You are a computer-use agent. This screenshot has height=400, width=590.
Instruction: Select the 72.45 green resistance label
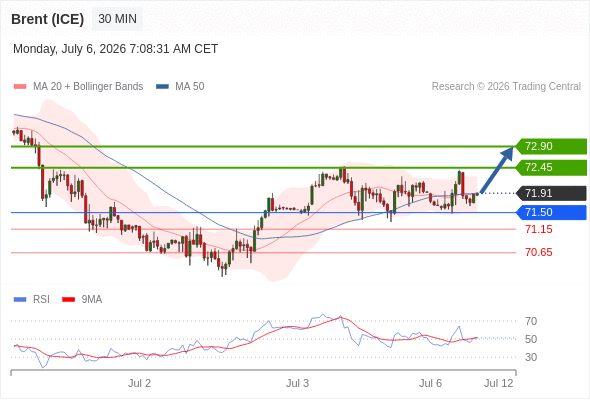coord(551,167)
